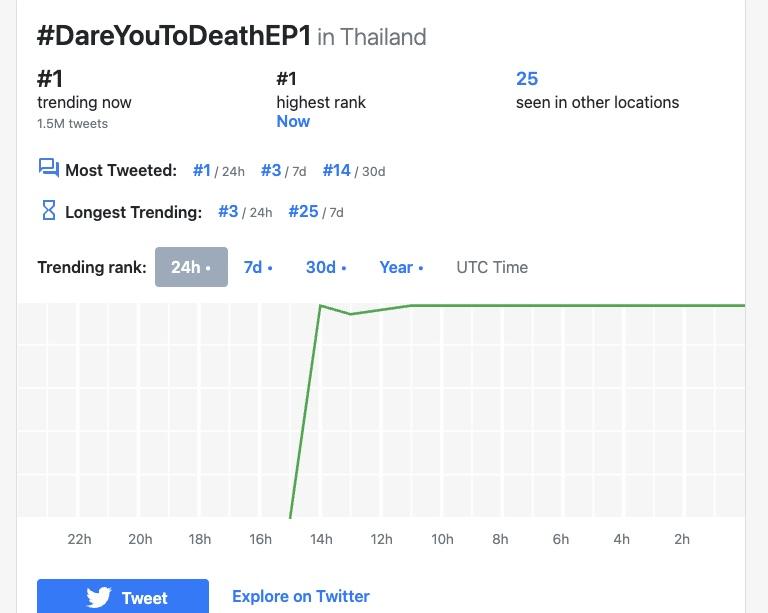Screen dimensions: 768x613
Task: Open Most Tweeted #3 / 7d rank
Action: 271,170
